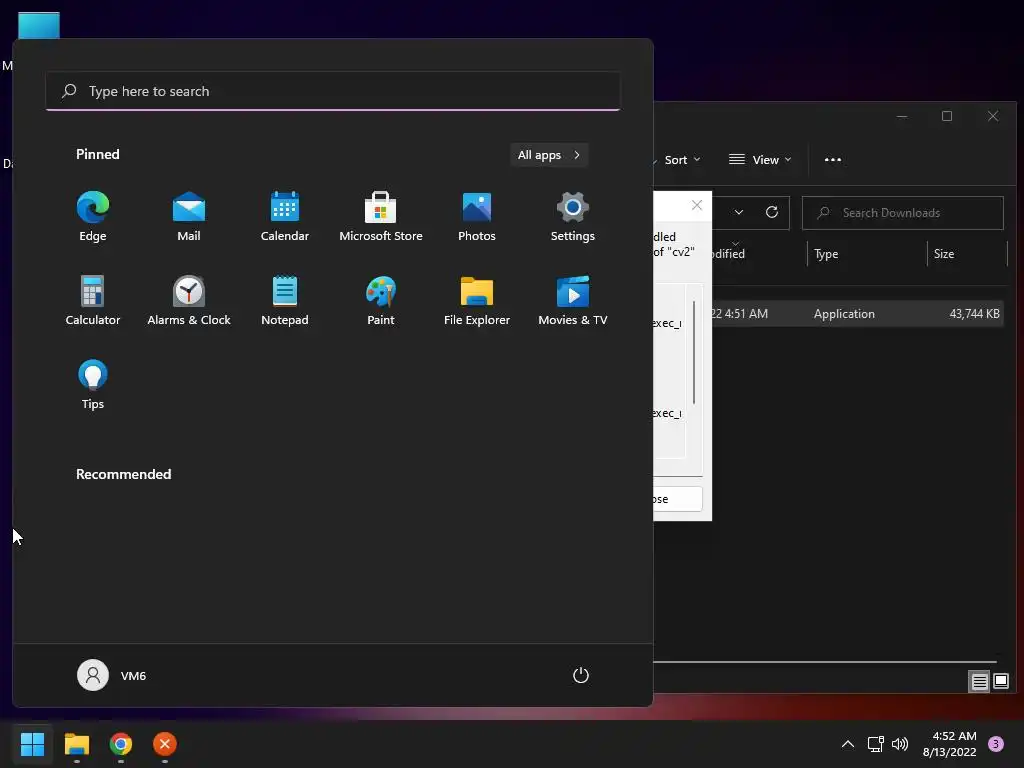Click the Search Downloads field

point(903,213)
